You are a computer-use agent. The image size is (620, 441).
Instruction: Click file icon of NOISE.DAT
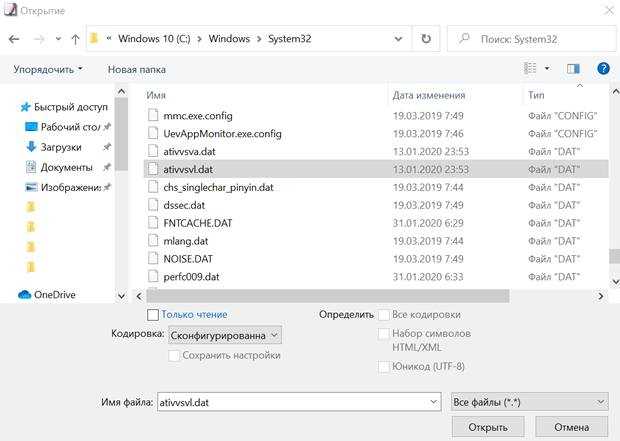tap(153, 259)
